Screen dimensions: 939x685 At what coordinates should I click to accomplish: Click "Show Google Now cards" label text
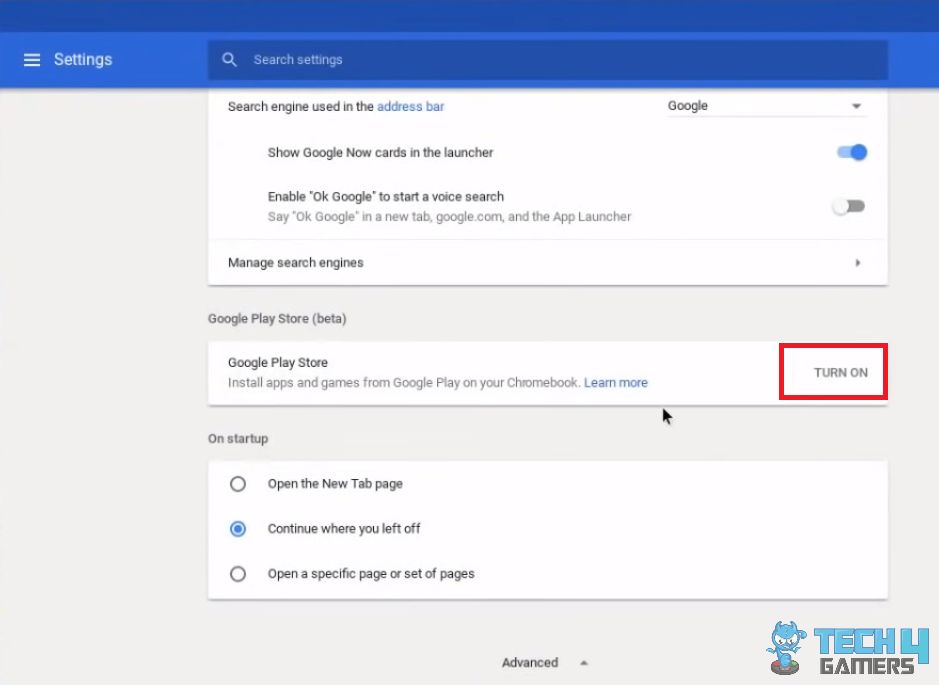click(x=380, y=153)
